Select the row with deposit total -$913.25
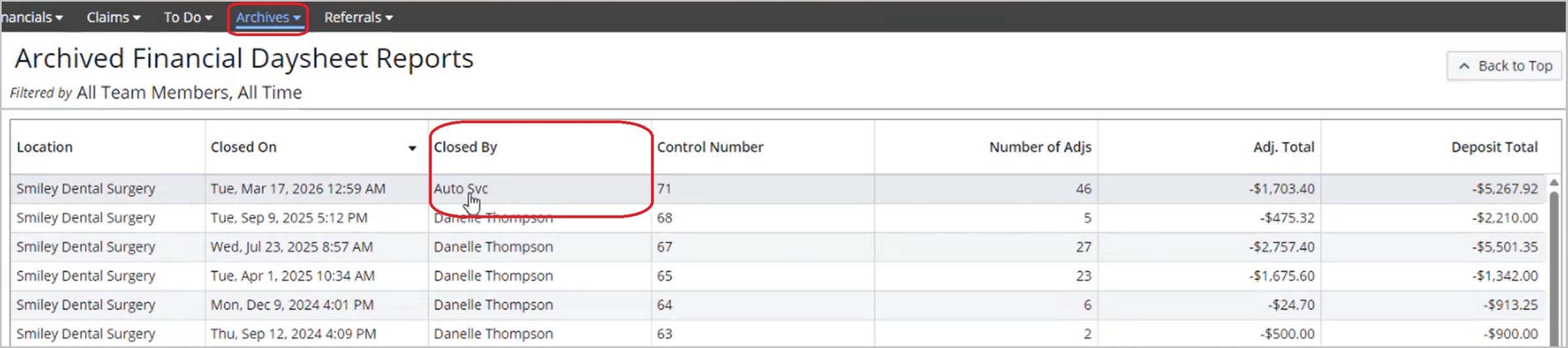 pyautogui.click(x=1510, y=305)
